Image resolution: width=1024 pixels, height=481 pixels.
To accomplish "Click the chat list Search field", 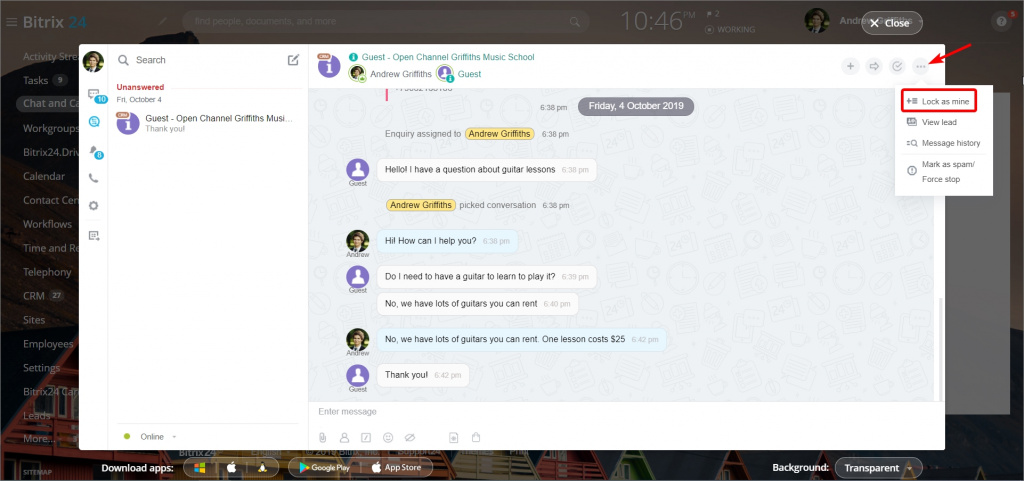I will coord(201,60).
